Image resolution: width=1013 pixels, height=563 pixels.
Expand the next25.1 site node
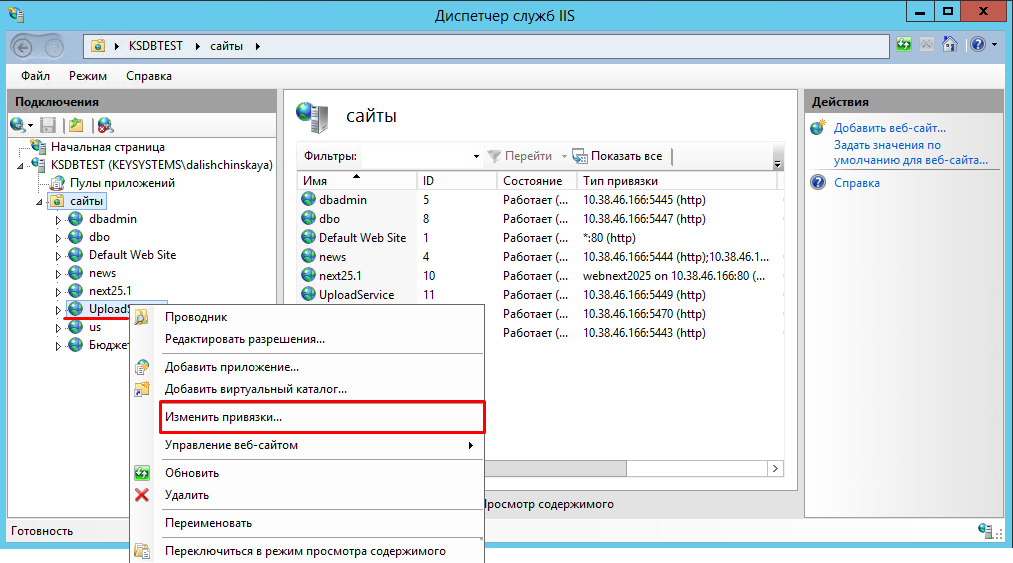tap(58, 292)
